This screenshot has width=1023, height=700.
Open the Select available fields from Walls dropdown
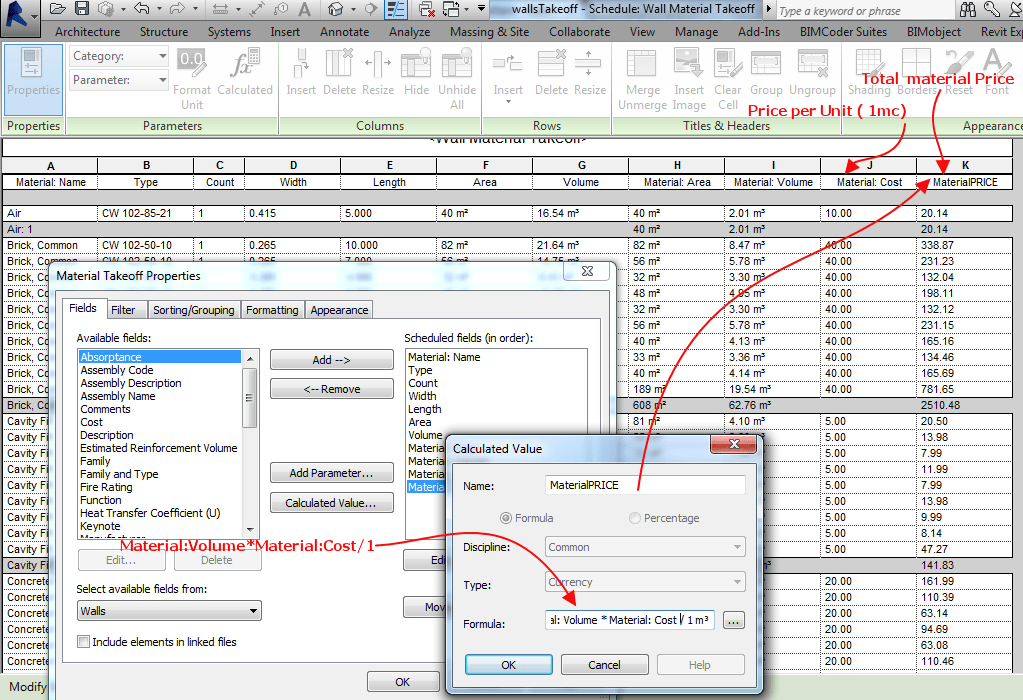pyautogui.click(x=169, y=611)
